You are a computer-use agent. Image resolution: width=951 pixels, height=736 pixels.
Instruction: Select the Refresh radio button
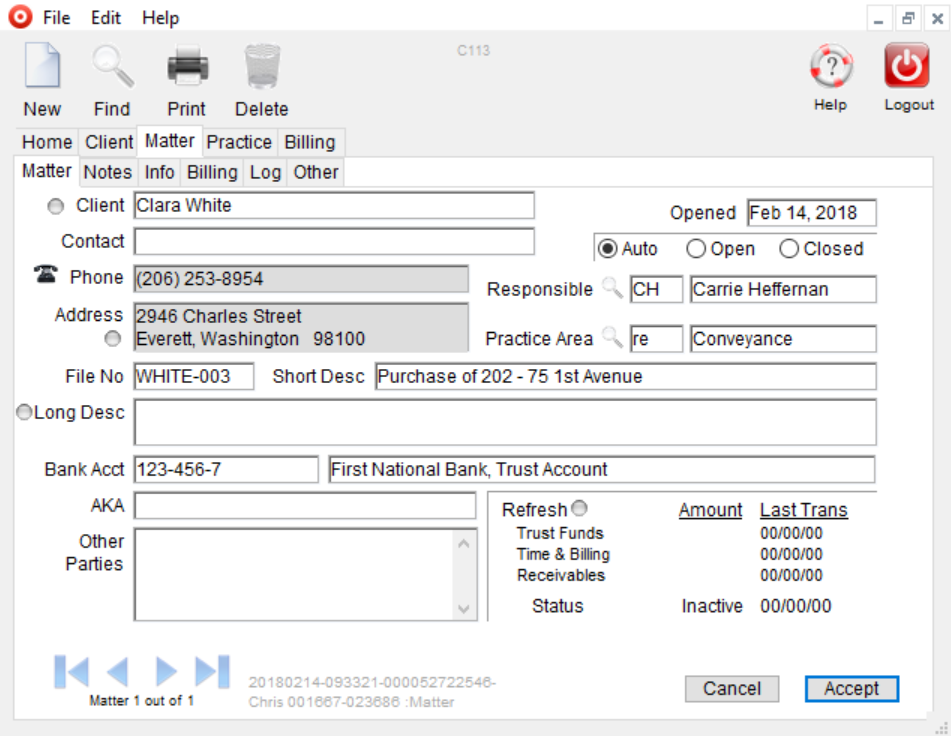pyautogui.click(x=578, y=508)
